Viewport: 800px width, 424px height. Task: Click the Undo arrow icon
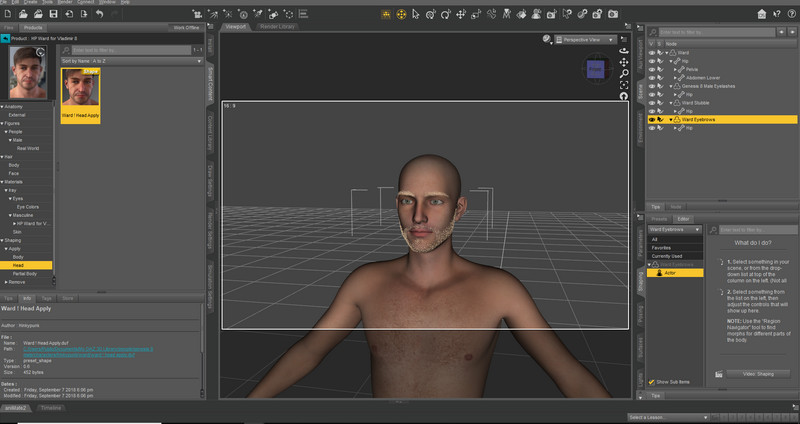99,14
